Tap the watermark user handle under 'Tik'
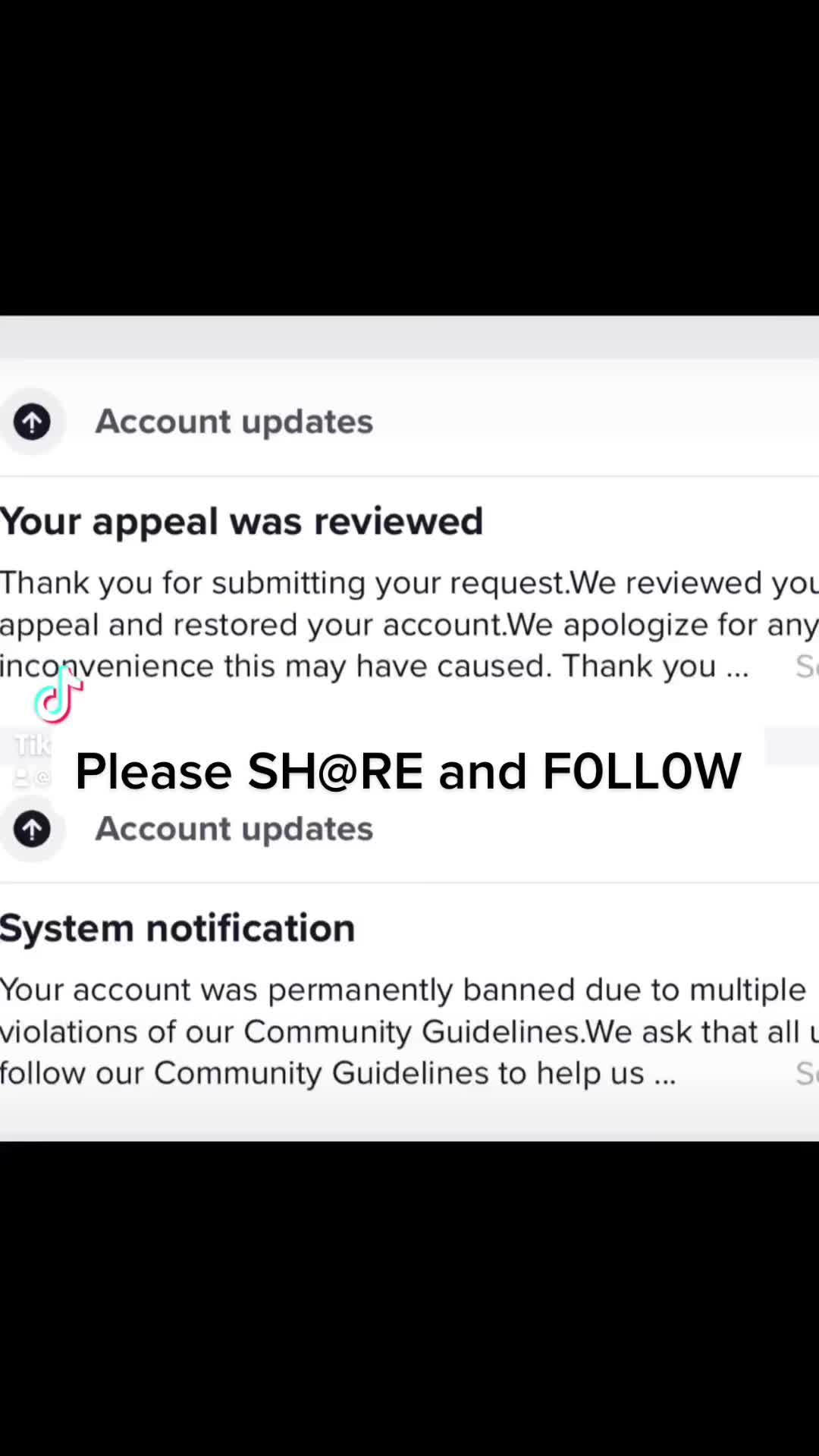Screen dimensions: 819x1456 click(33, 777)
